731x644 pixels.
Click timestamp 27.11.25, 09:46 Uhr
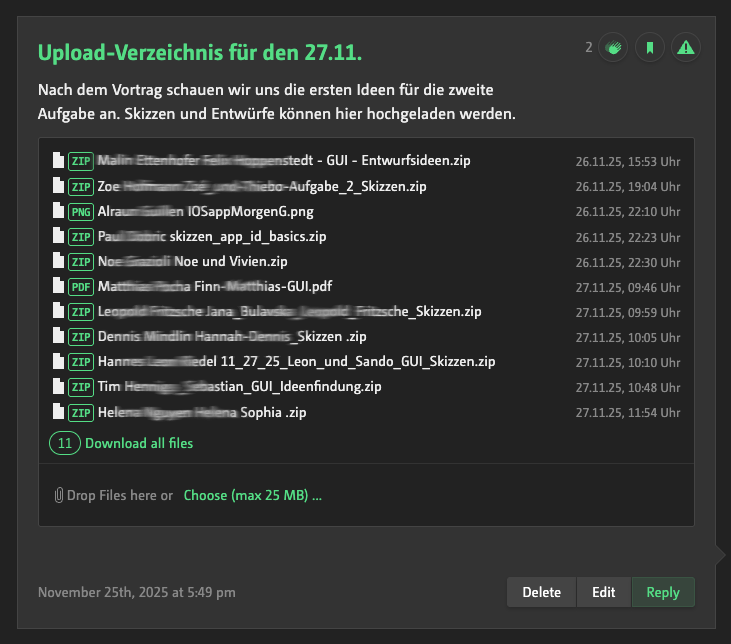(x=628, y=288)
